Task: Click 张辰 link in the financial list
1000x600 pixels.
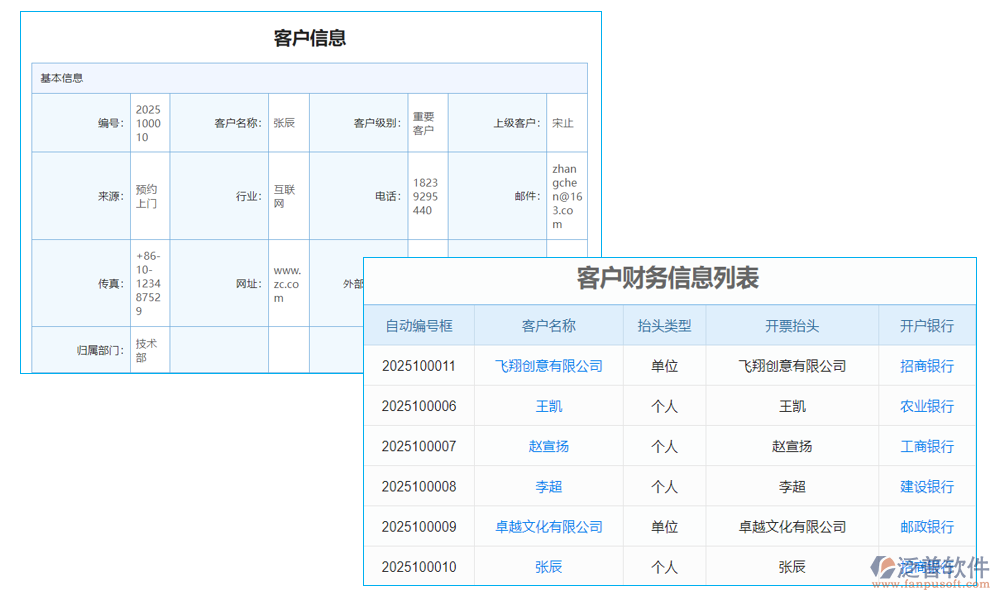Action: click(x=548, y=566)
